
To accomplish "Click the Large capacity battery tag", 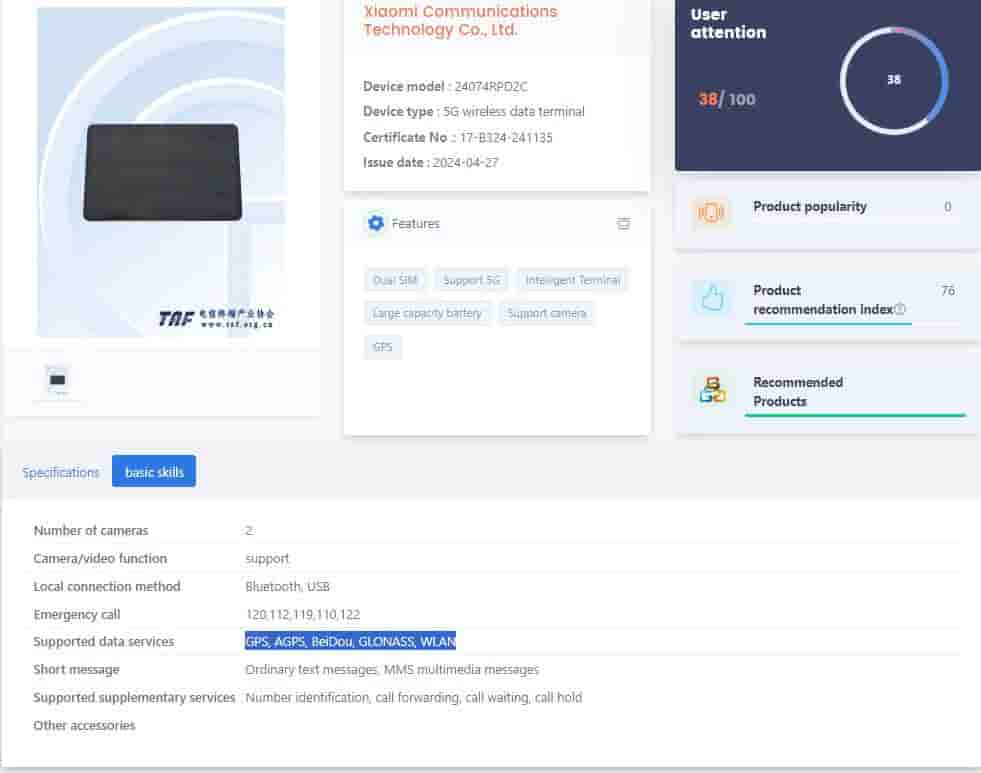I will coord(427,313).
